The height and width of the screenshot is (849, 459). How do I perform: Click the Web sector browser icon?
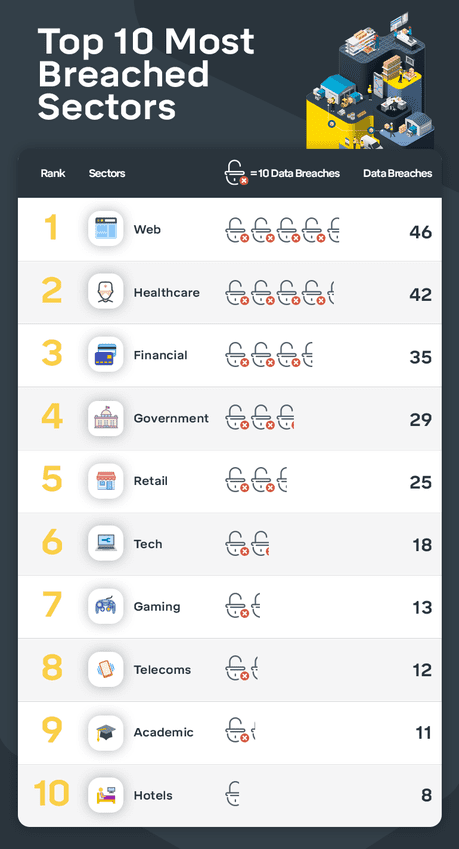106,228
